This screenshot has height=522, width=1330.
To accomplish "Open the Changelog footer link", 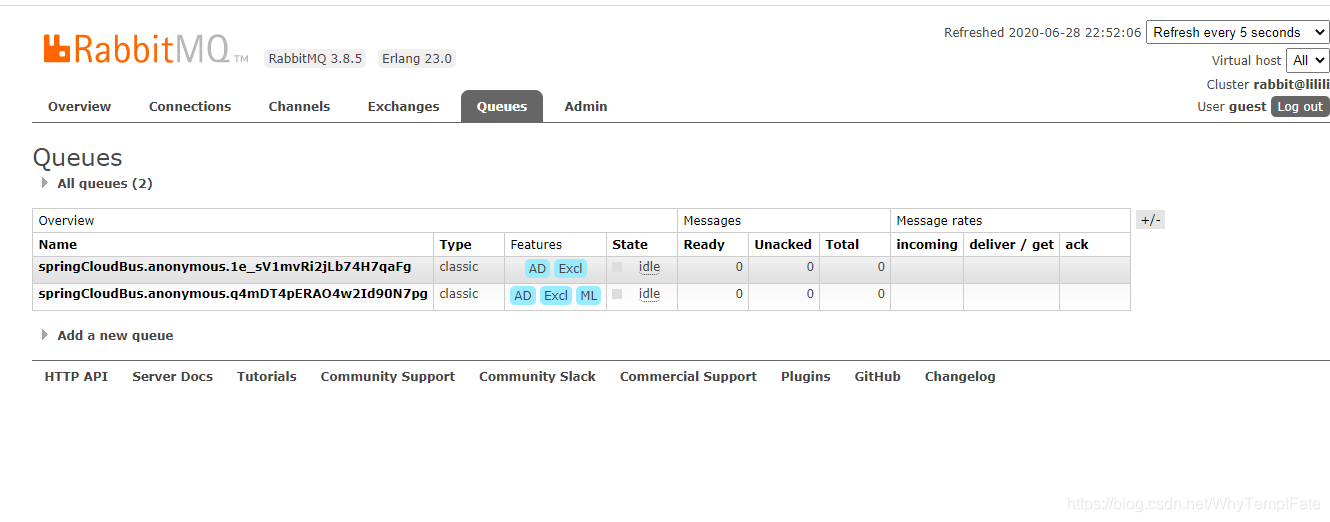I will tap(960, 377).
